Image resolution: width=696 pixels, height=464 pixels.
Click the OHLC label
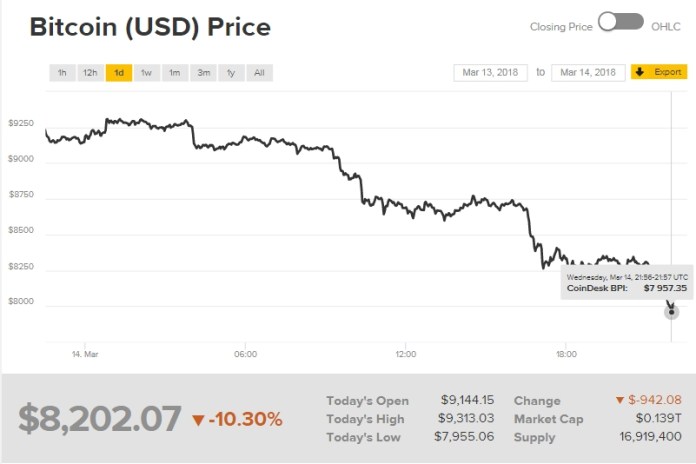(666, 27)
